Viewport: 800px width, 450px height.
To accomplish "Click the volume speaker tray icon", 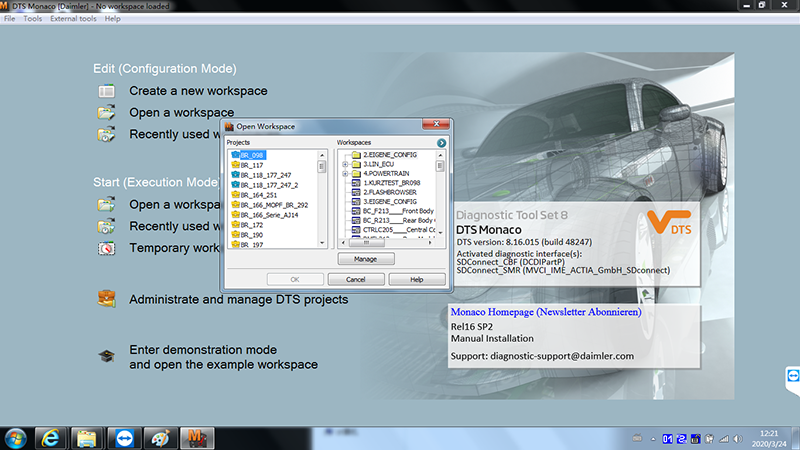I will point(738,439).
